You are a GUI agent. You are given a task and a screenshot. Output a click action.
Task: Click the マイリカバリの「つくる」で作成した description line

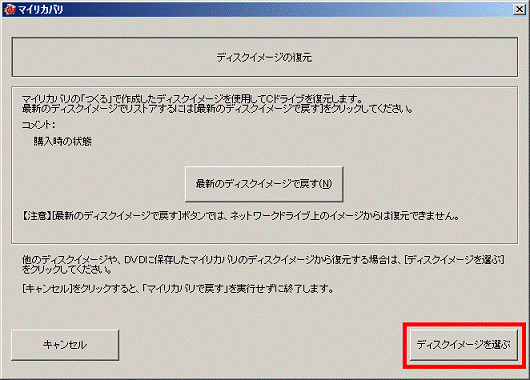(192, 99)
